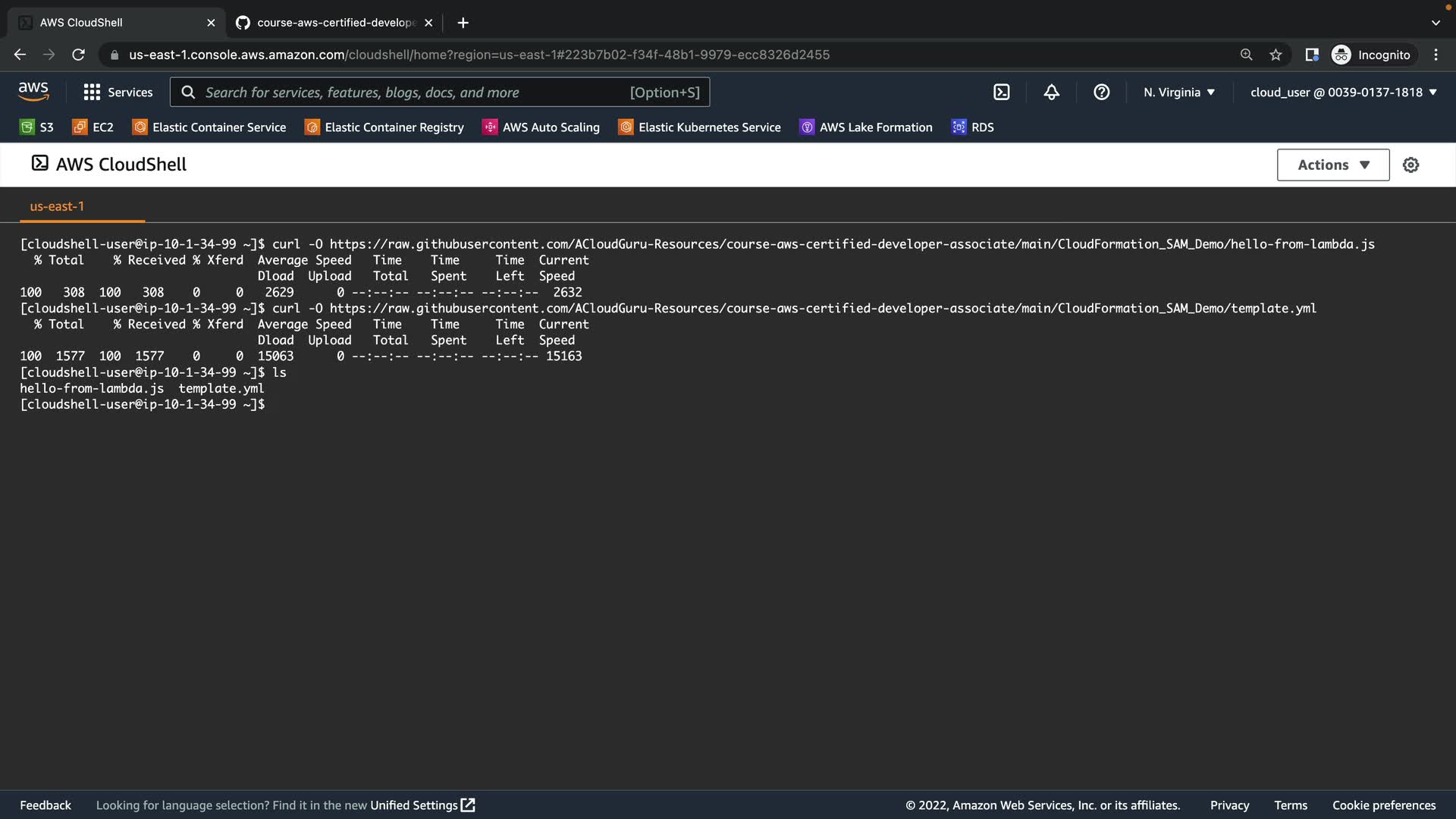Go to AWS console home logo
This screenshot has height=819, width=1456.
click(x=33, y=92)
